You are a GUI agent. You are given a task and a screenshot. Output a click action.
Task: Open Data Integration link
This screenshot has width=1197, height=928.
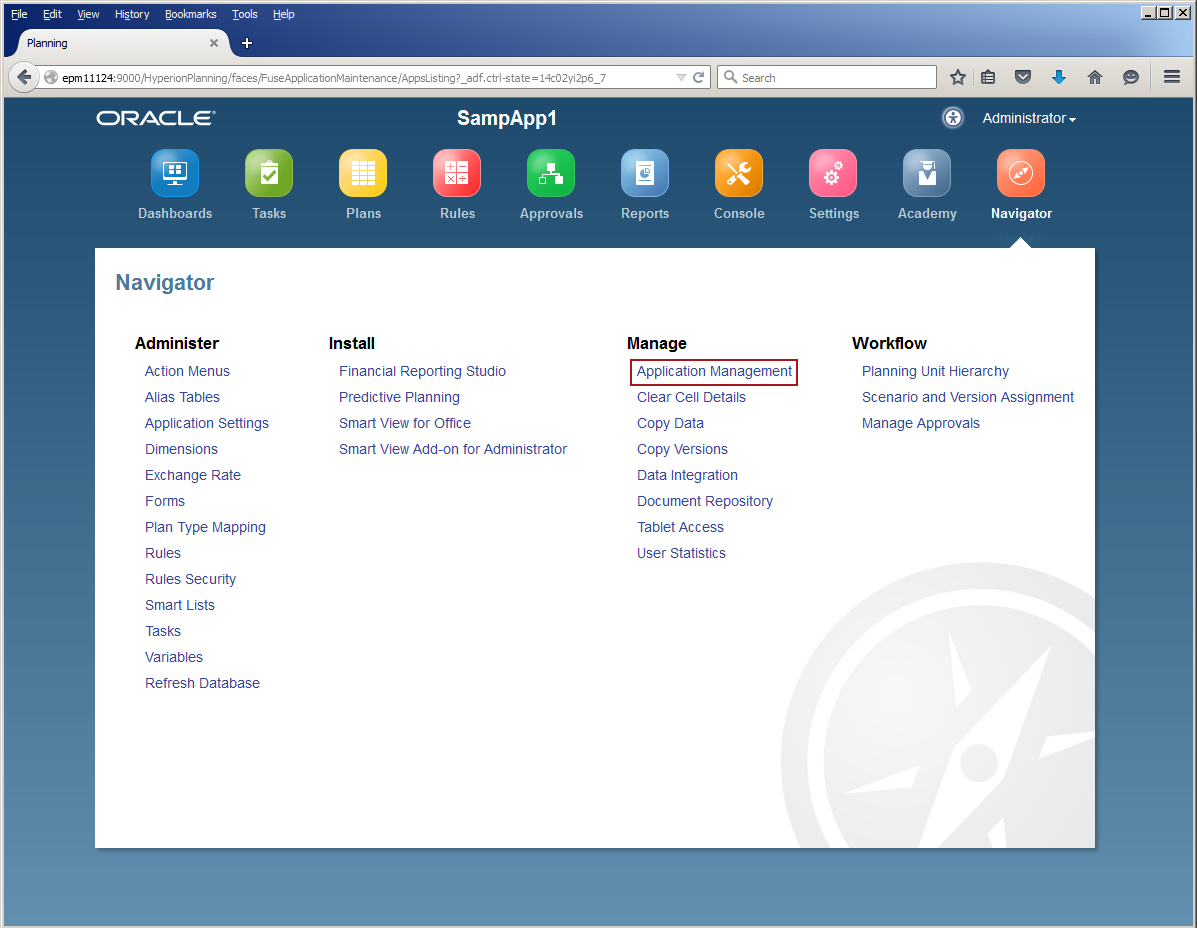point(687,475)
